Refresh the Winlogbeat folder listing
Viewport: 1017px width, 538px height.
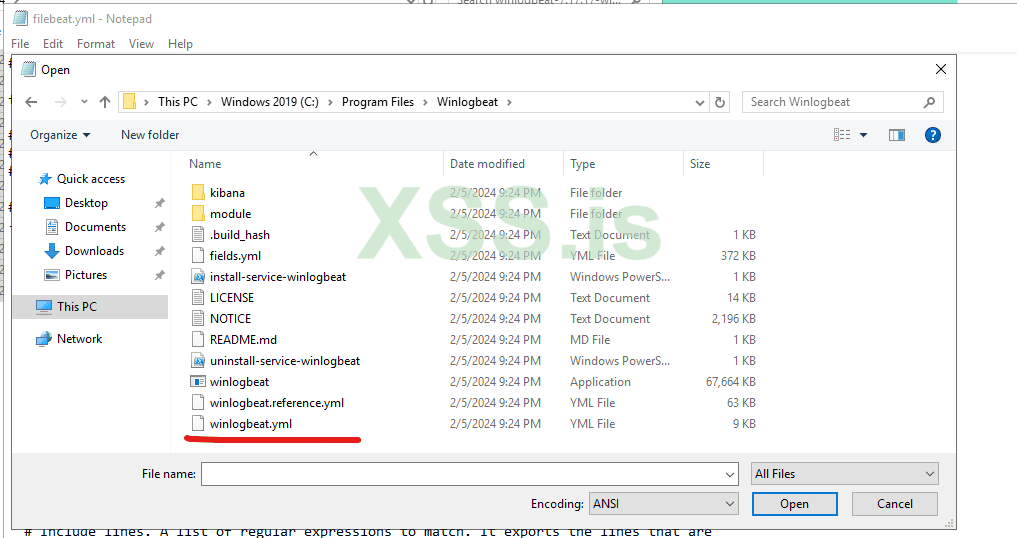720,102
